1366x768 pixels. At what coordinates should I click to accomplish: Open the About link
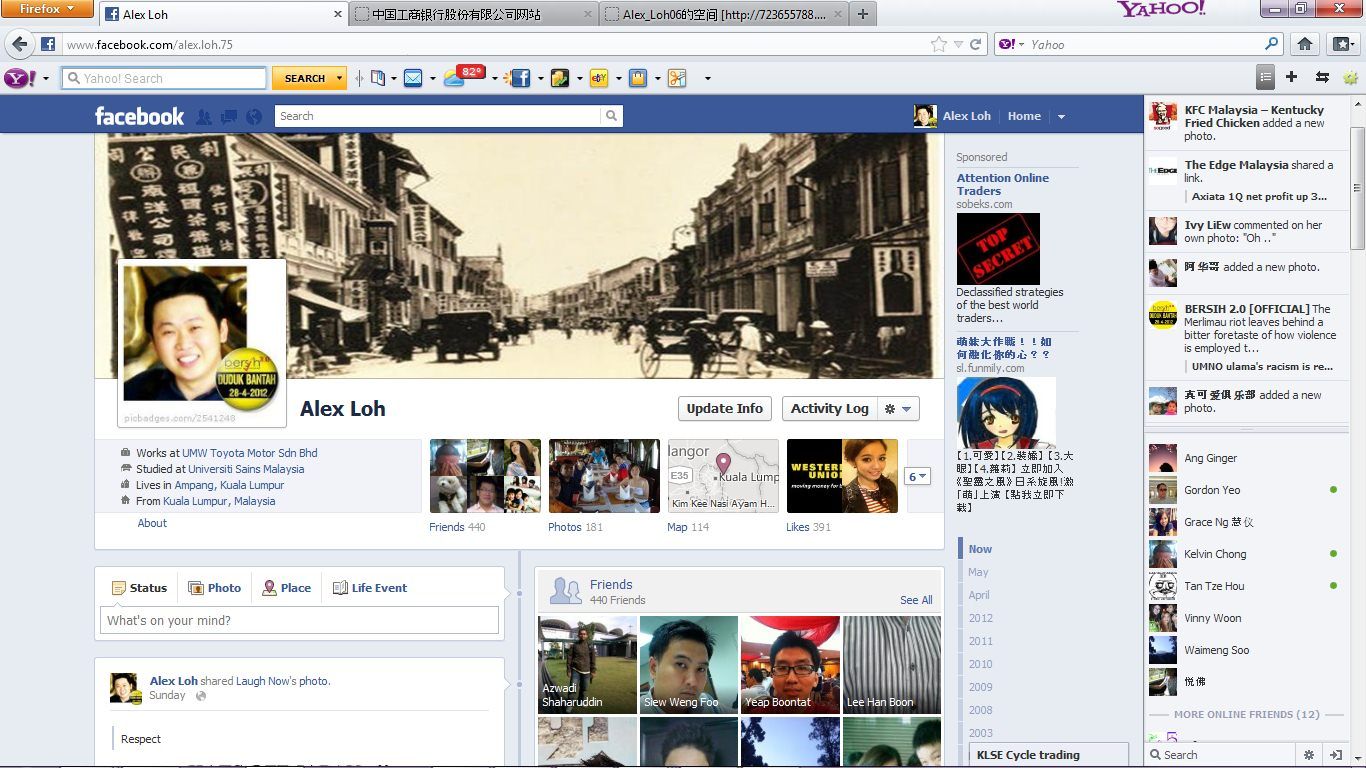[x=152, y=523]
